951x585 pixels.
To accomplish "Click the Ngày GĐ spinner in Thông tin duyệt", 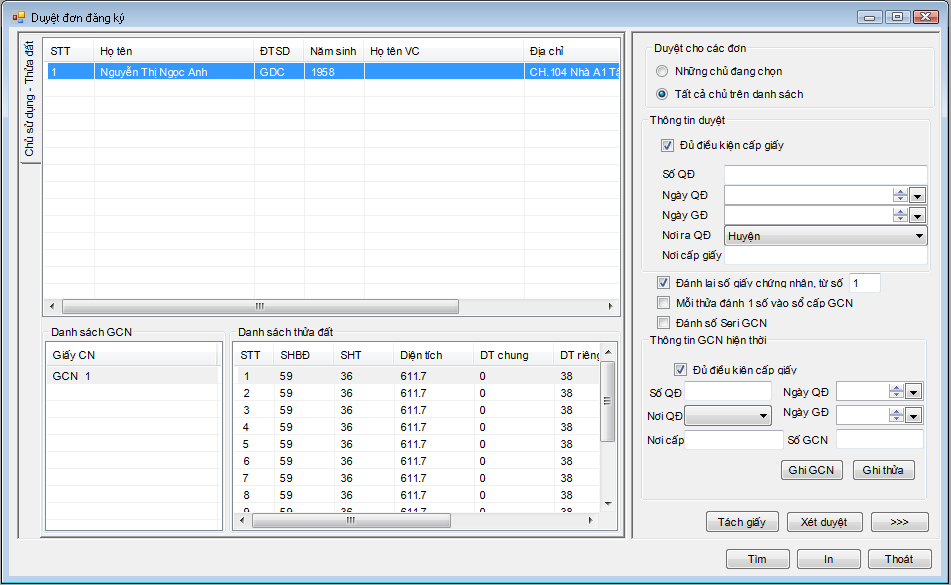I will (900, 215).
